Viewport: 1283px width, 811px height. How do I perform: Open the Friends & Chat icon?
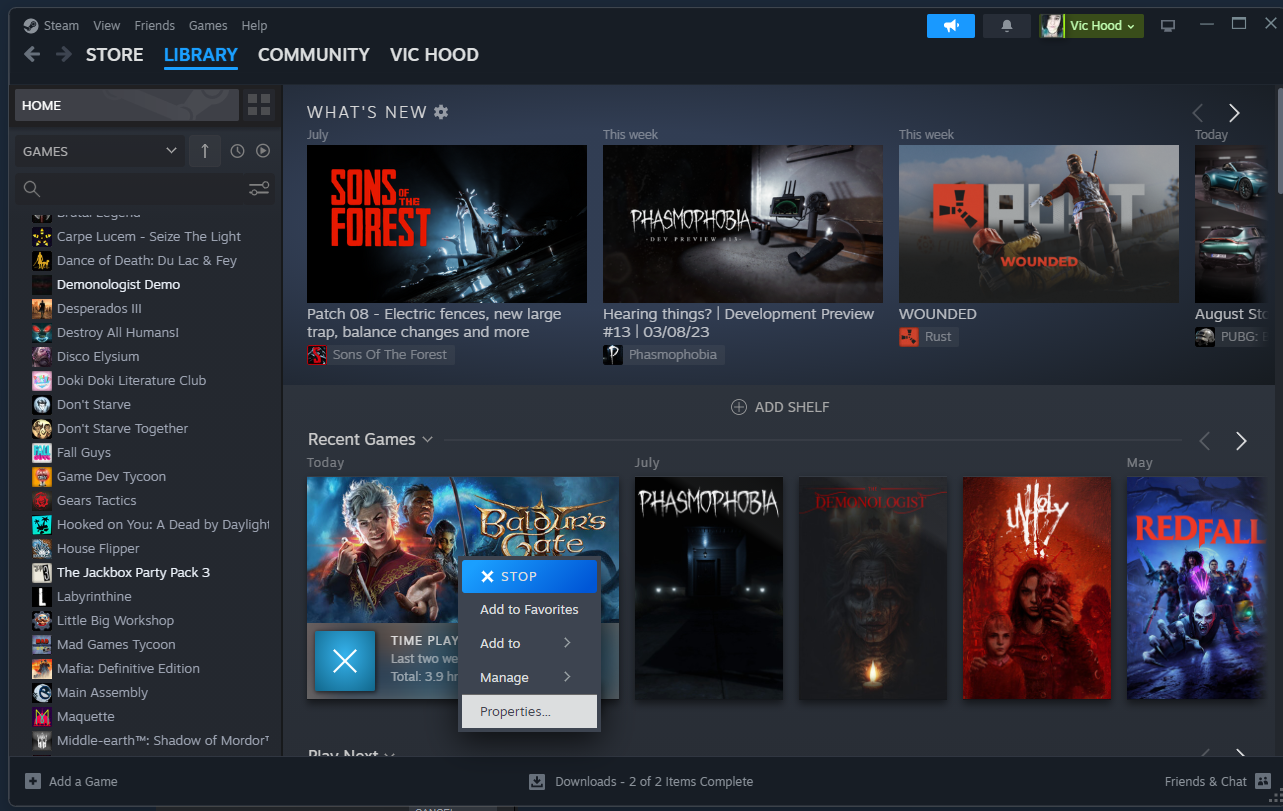[x=1262, y=781]
